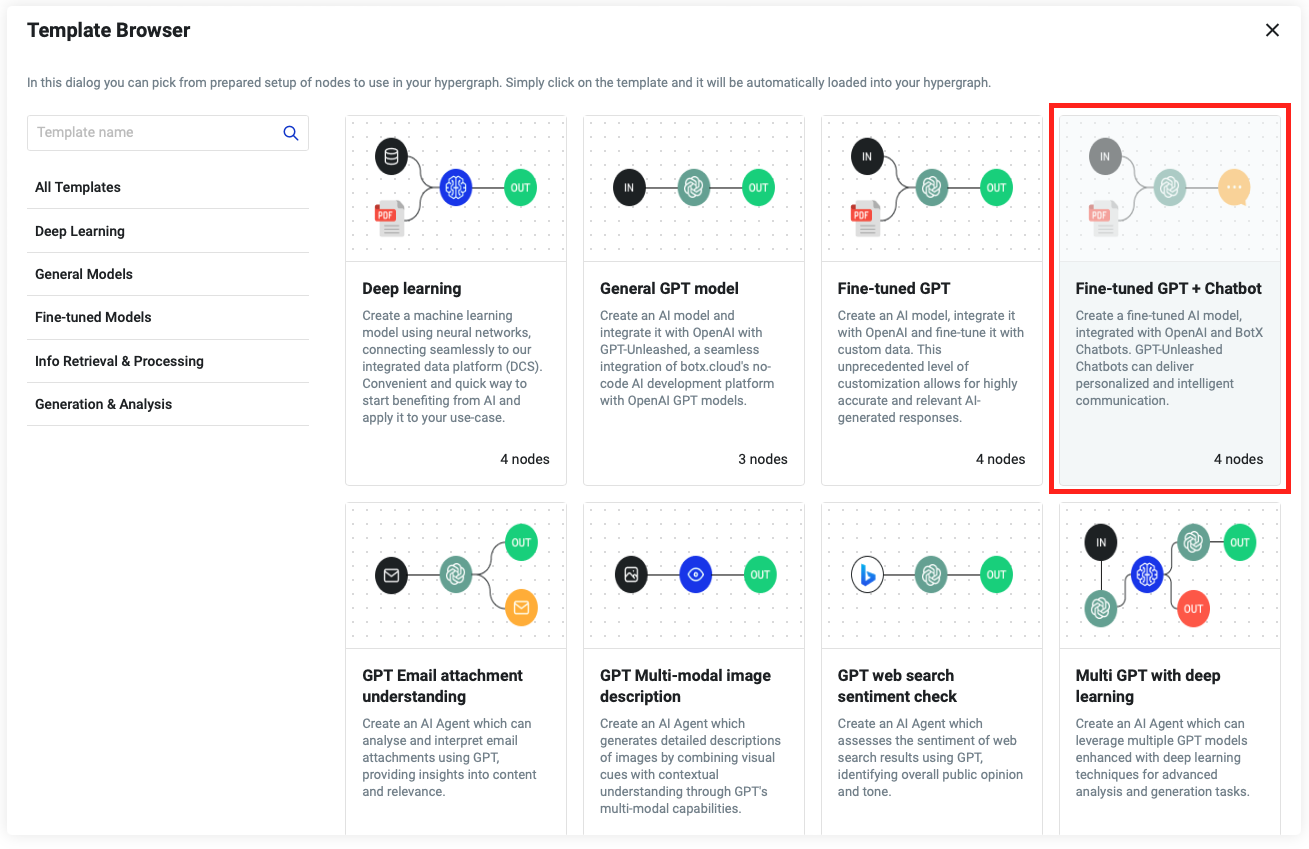Close the Template Browser dialog
Viewport: 1309px width, 849px height.
[1272, 30]
